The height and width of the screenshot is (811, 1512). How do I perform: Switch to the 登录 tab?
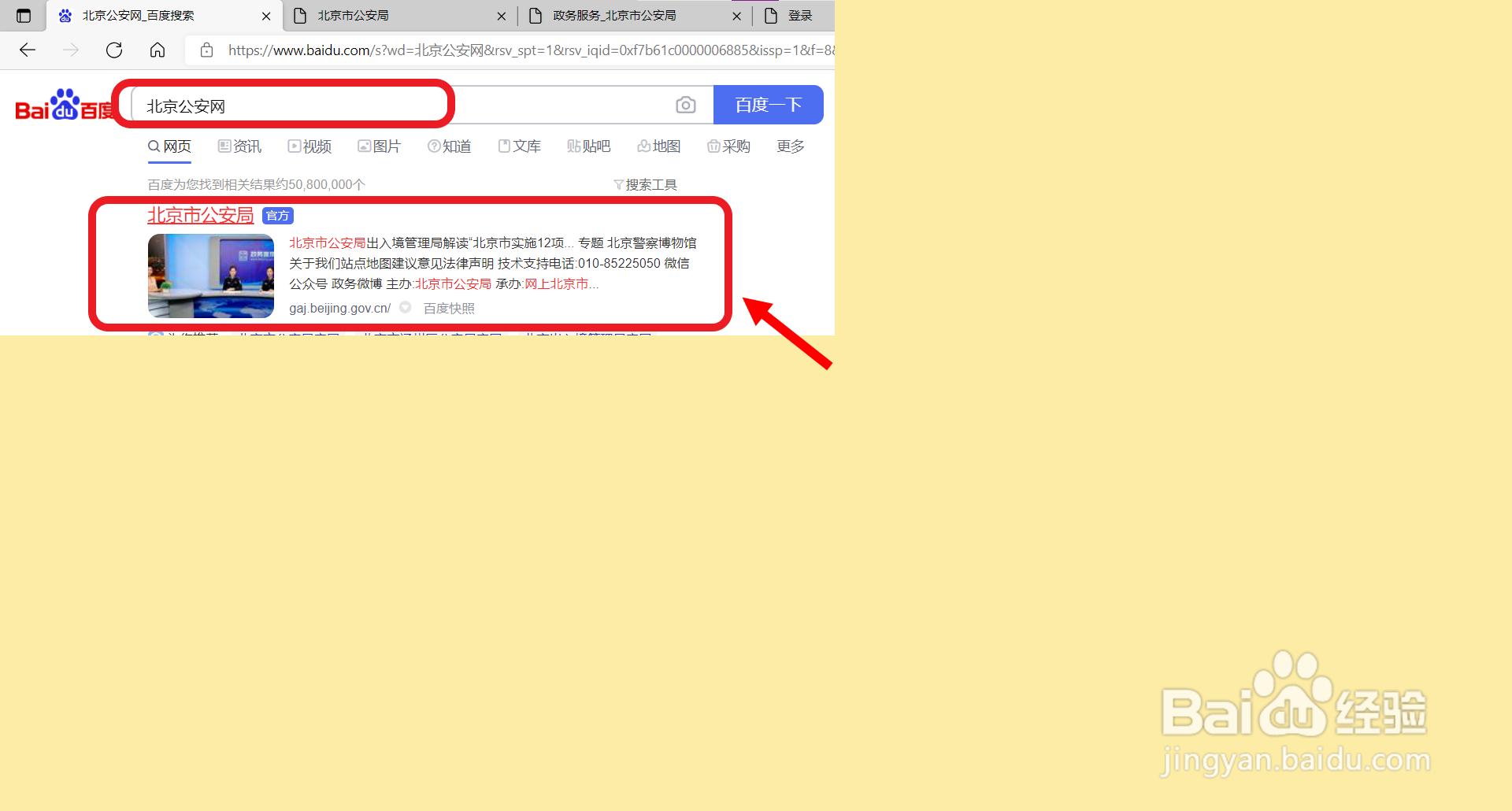[794, 16]
